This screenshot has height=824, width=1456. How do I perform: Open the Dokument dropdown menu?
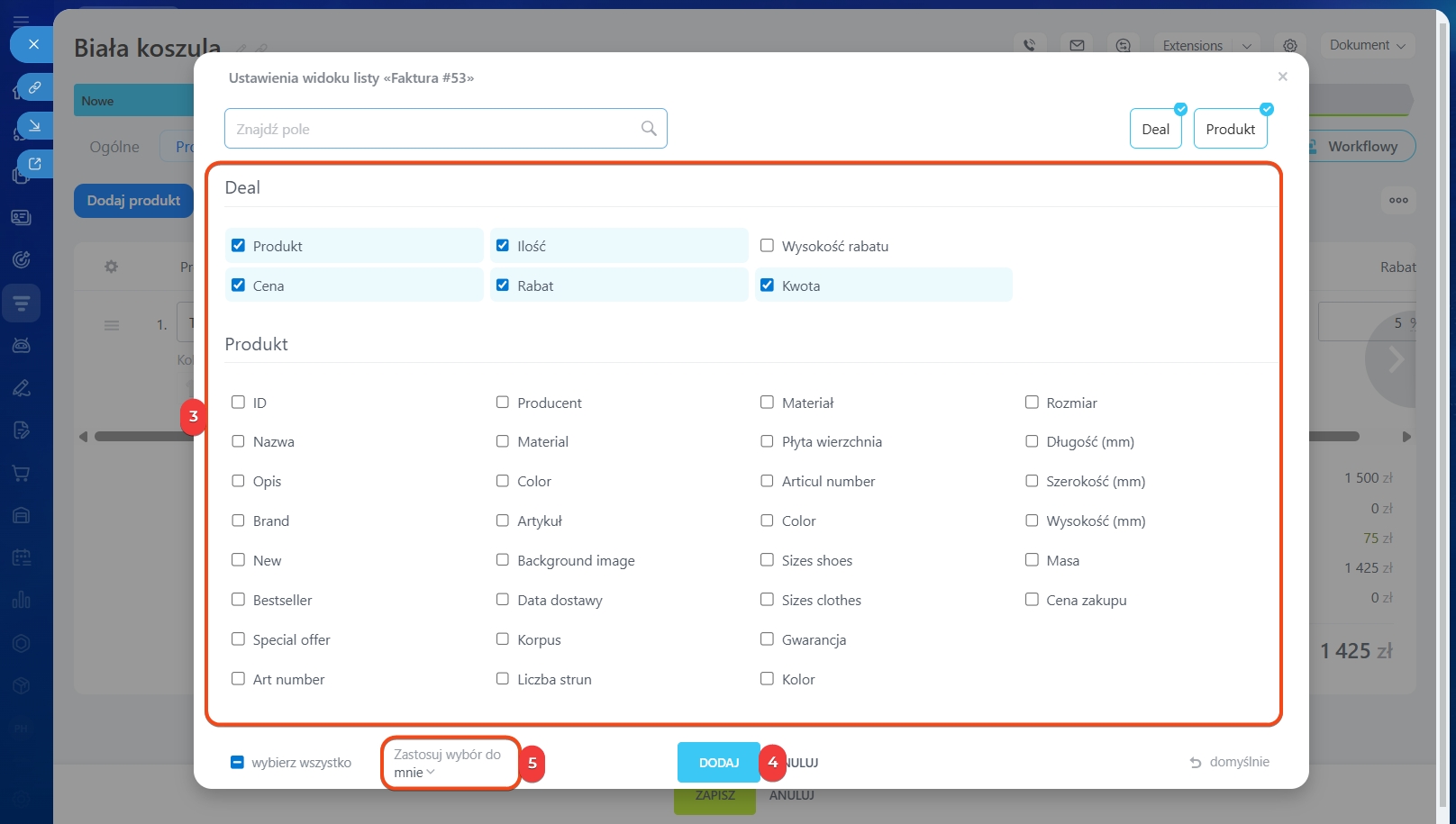[1367, 45]
